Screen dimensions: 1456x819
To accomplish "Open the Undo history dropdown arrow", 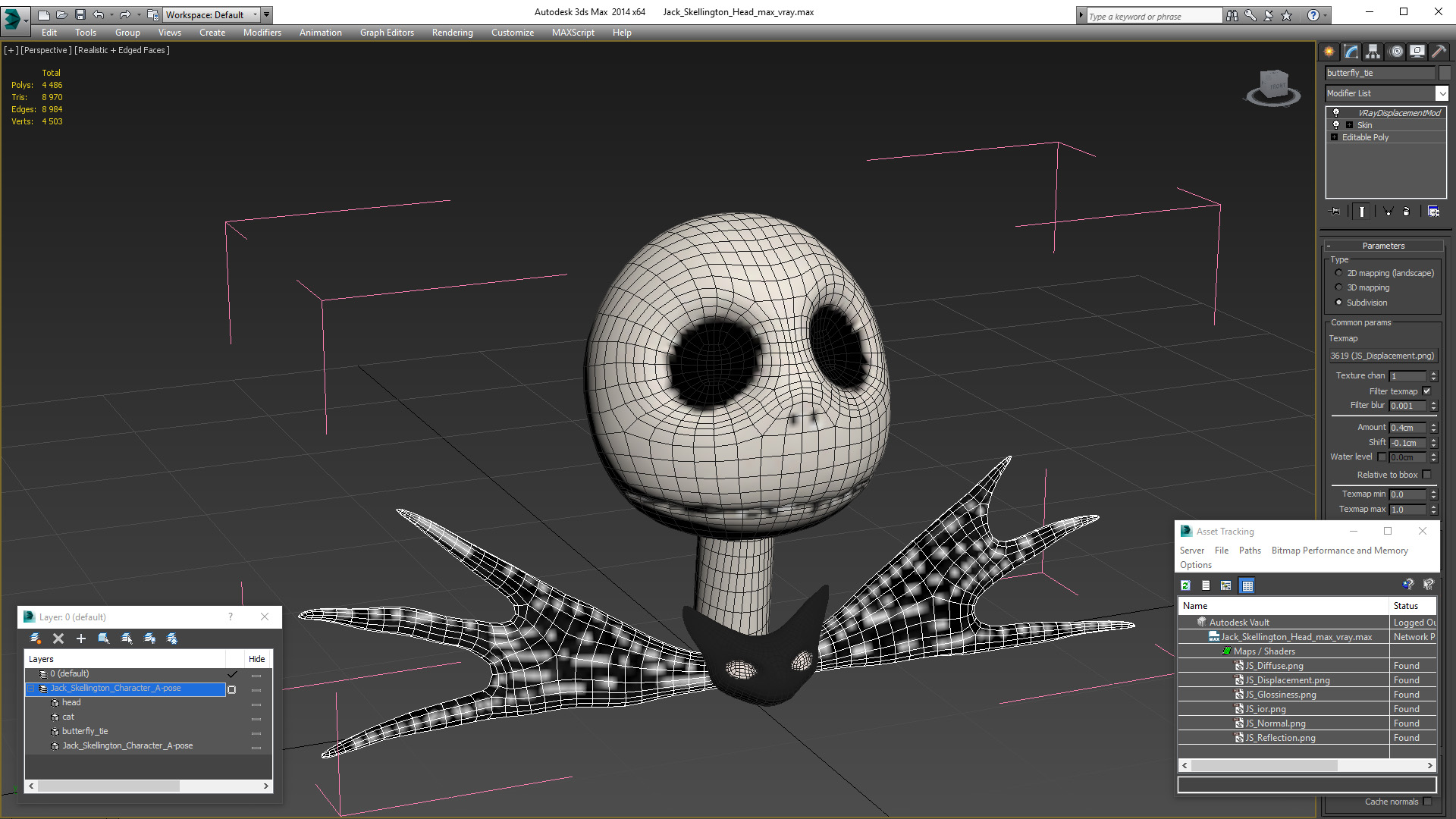I will [111, 14].
